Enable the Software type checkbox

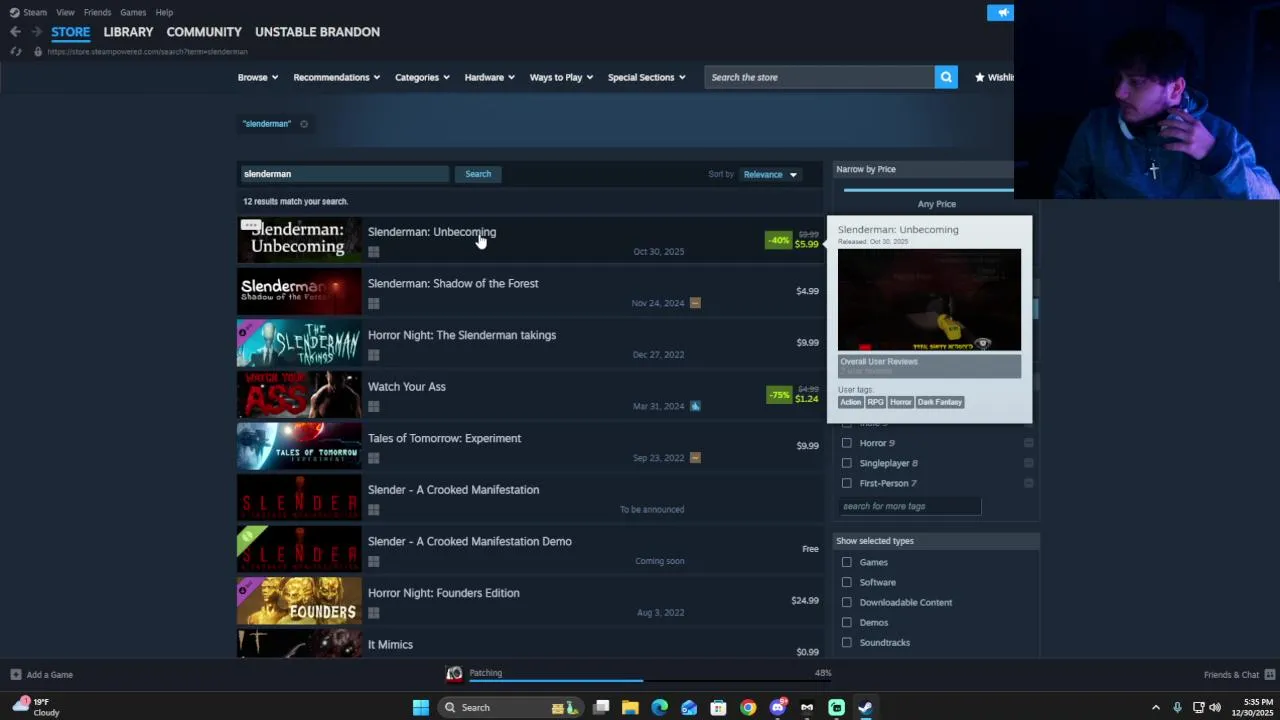847,582
